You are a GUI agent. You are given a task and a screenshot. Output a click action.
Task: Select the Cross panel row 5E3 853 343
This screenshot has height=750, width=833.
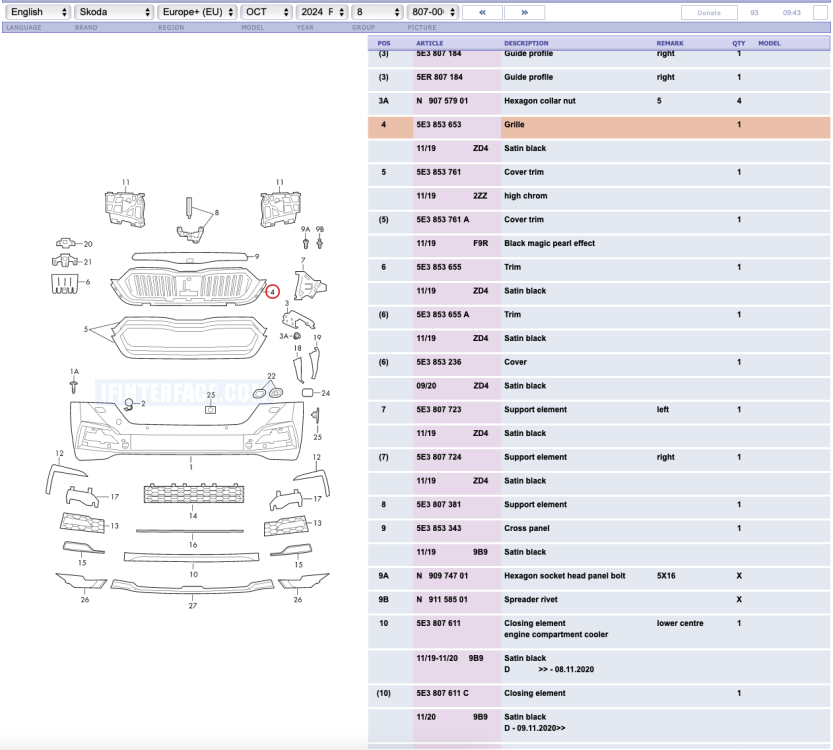[599, 529]
